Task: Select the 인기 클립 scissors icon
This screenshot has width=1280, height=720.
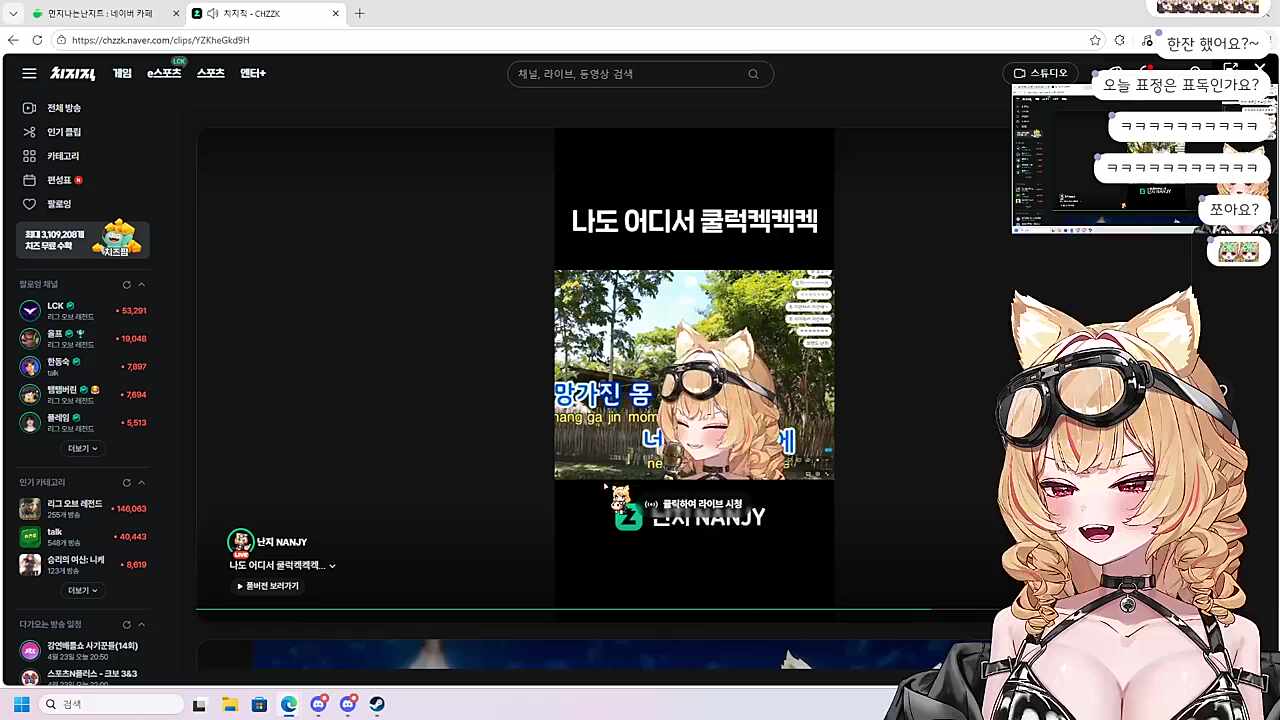Action: click(x=29, y=132)
